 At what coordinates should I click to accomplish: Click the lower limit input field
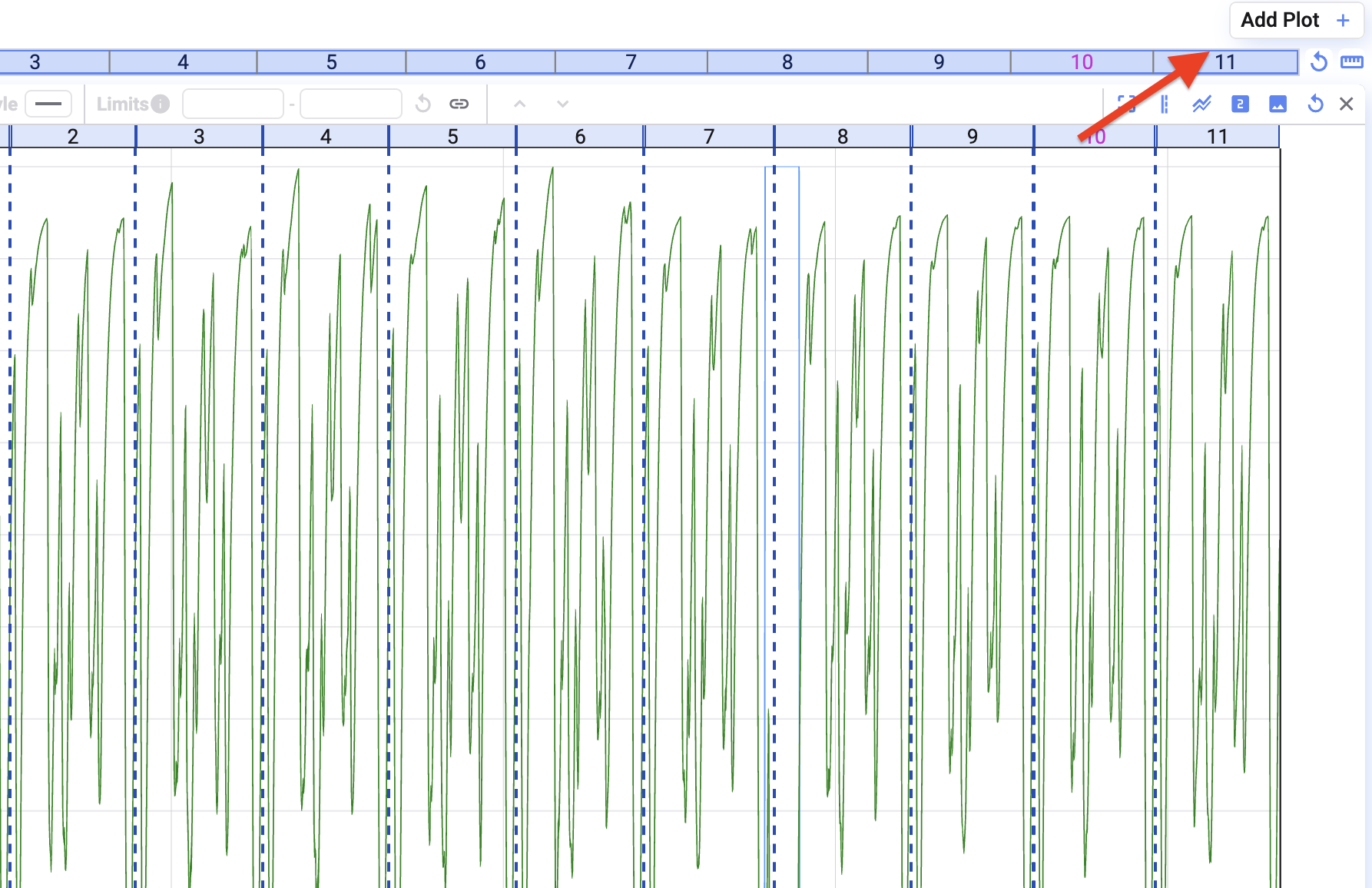[233, 104]
